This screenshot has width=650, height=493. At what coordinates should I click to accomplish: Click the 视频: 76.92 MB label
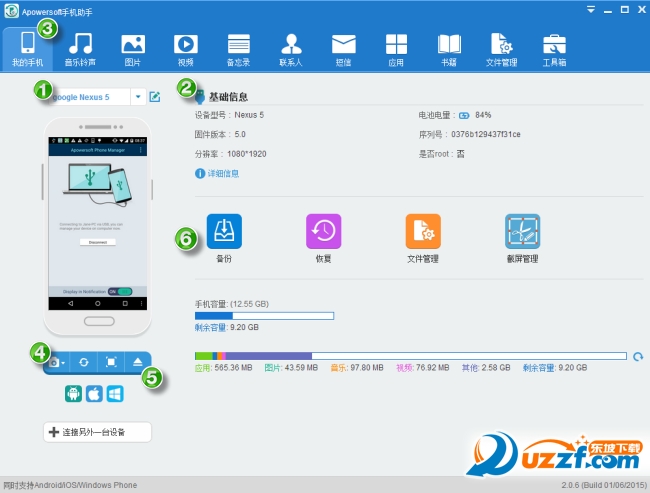422,368
